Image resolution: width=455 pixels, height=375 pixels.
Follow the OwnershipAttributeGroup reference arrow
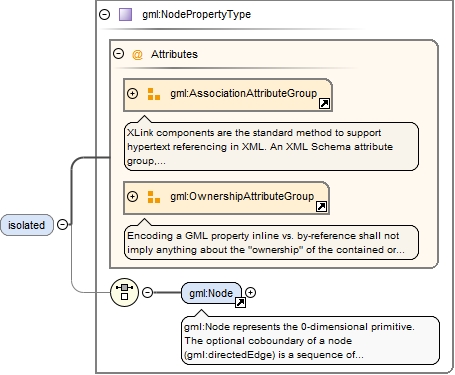321,207
